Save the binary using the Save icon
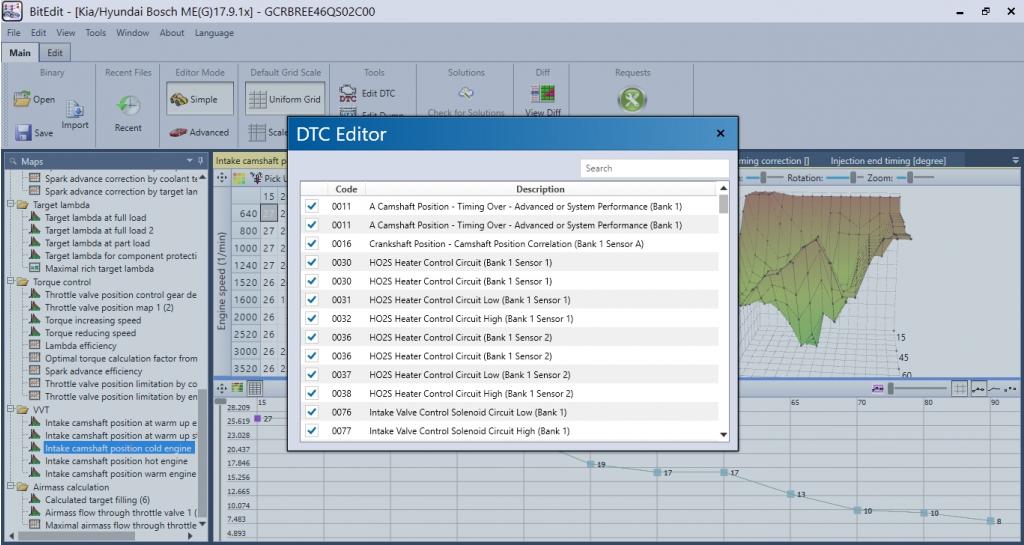Image resolution: width=1024 pixels, height=545 pixels. 24,132
